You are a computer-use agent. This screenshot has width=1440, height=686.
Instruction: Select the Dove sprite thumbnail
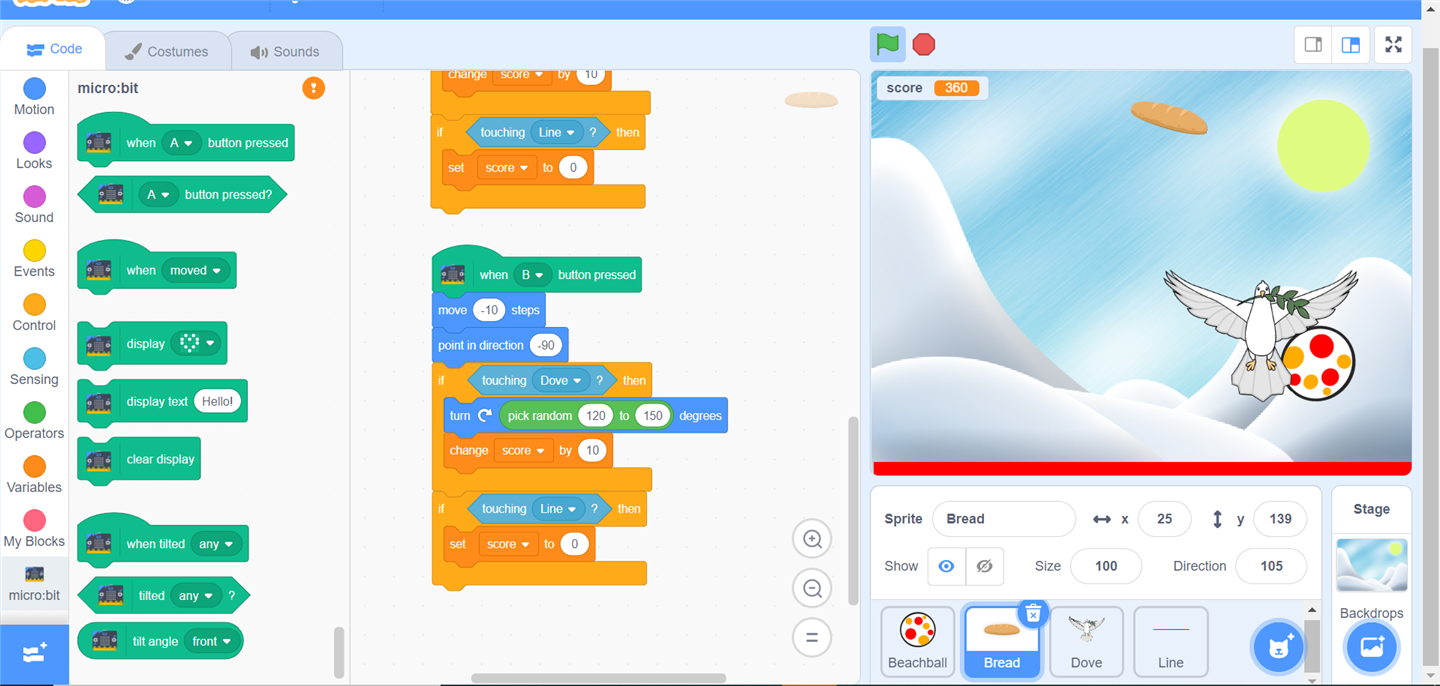(x=1086, y=640)
